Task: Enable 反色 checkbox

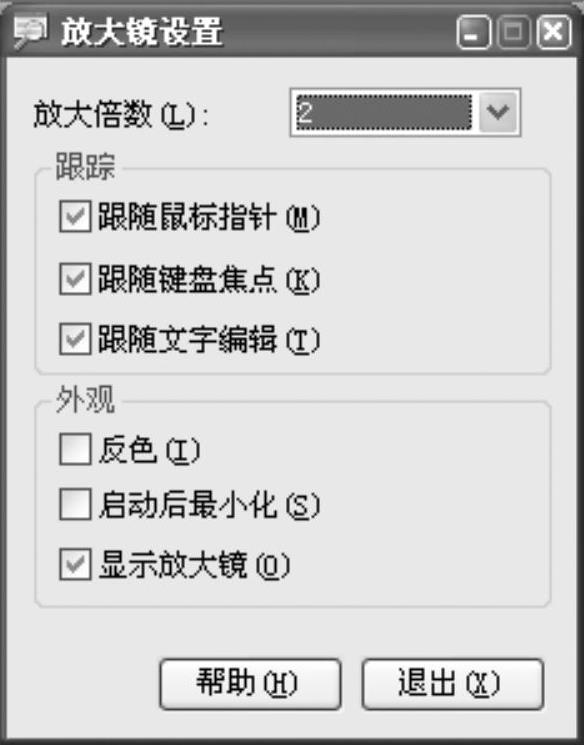Action: [x=75, y=449]
